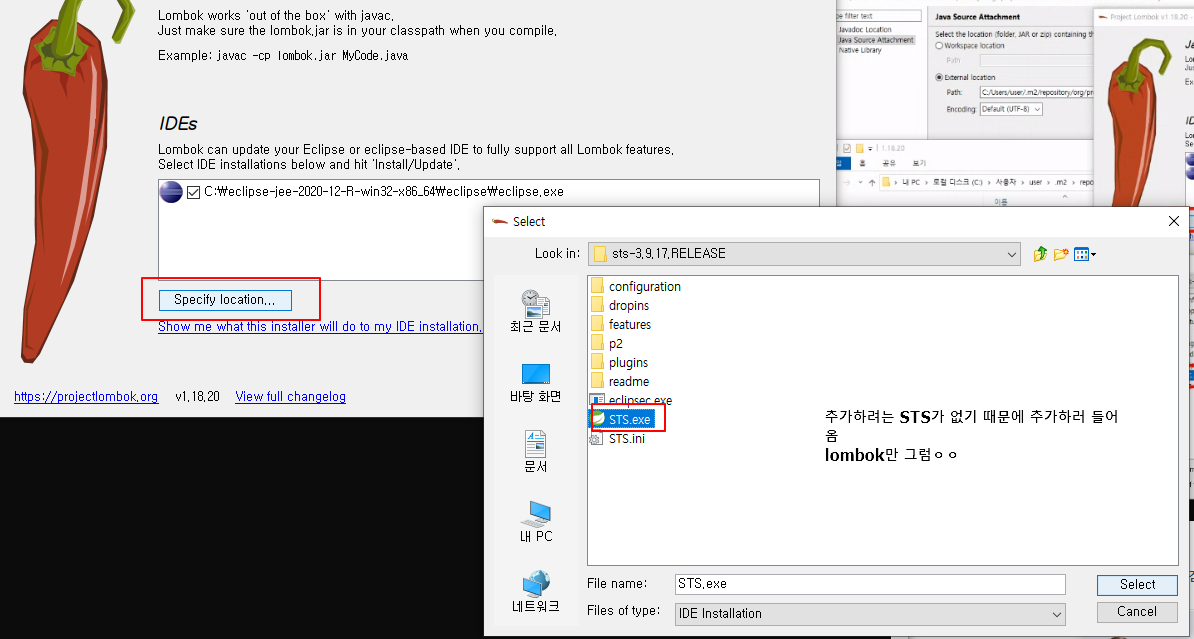Click the Specify location button
This screenshot has height=639, width=1194.
tap(225, 299)
